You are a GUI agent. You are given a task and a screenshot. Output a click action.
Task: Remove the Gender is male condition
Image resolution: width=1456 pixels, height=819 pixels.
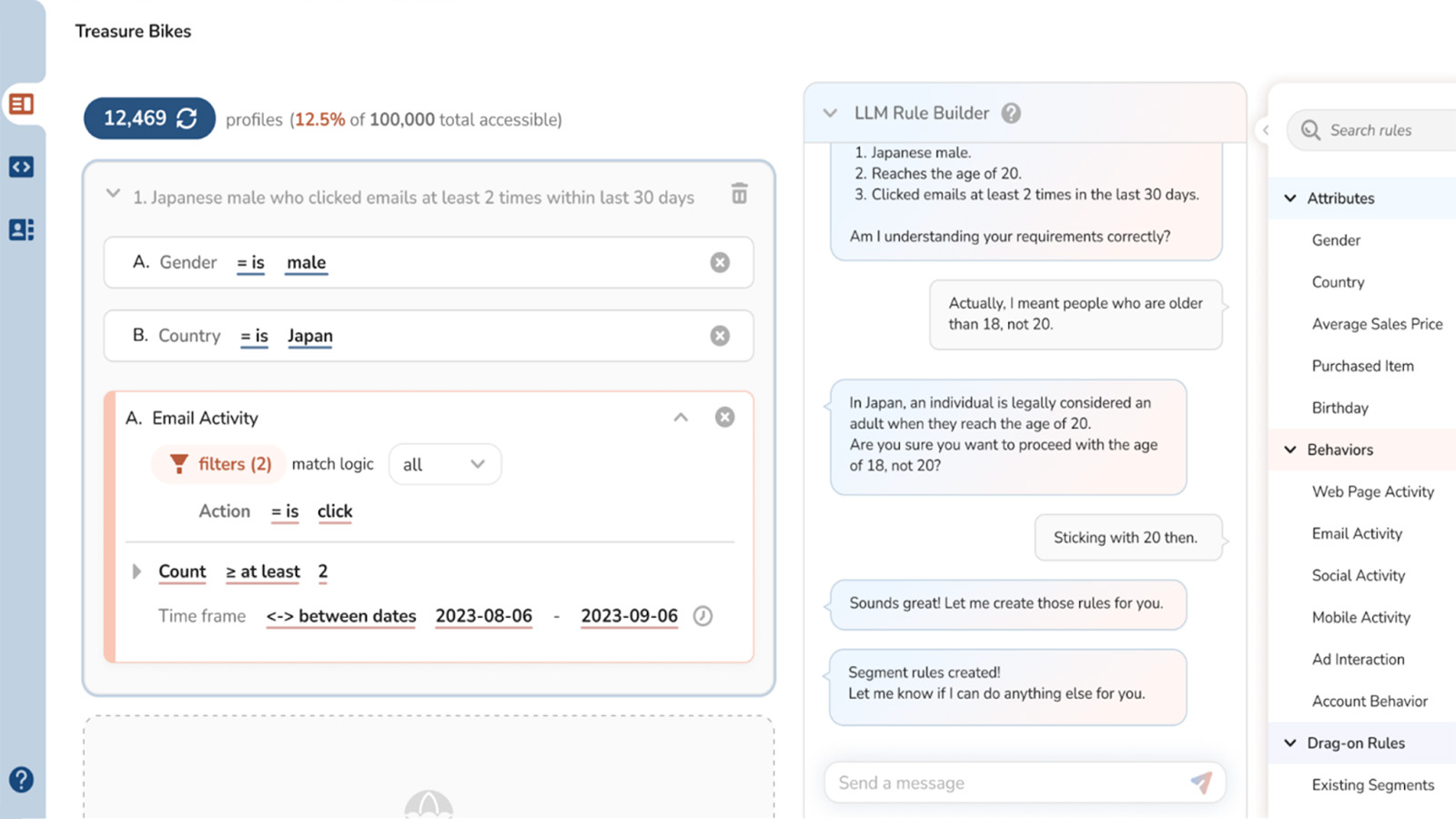[x=720, y=262]
